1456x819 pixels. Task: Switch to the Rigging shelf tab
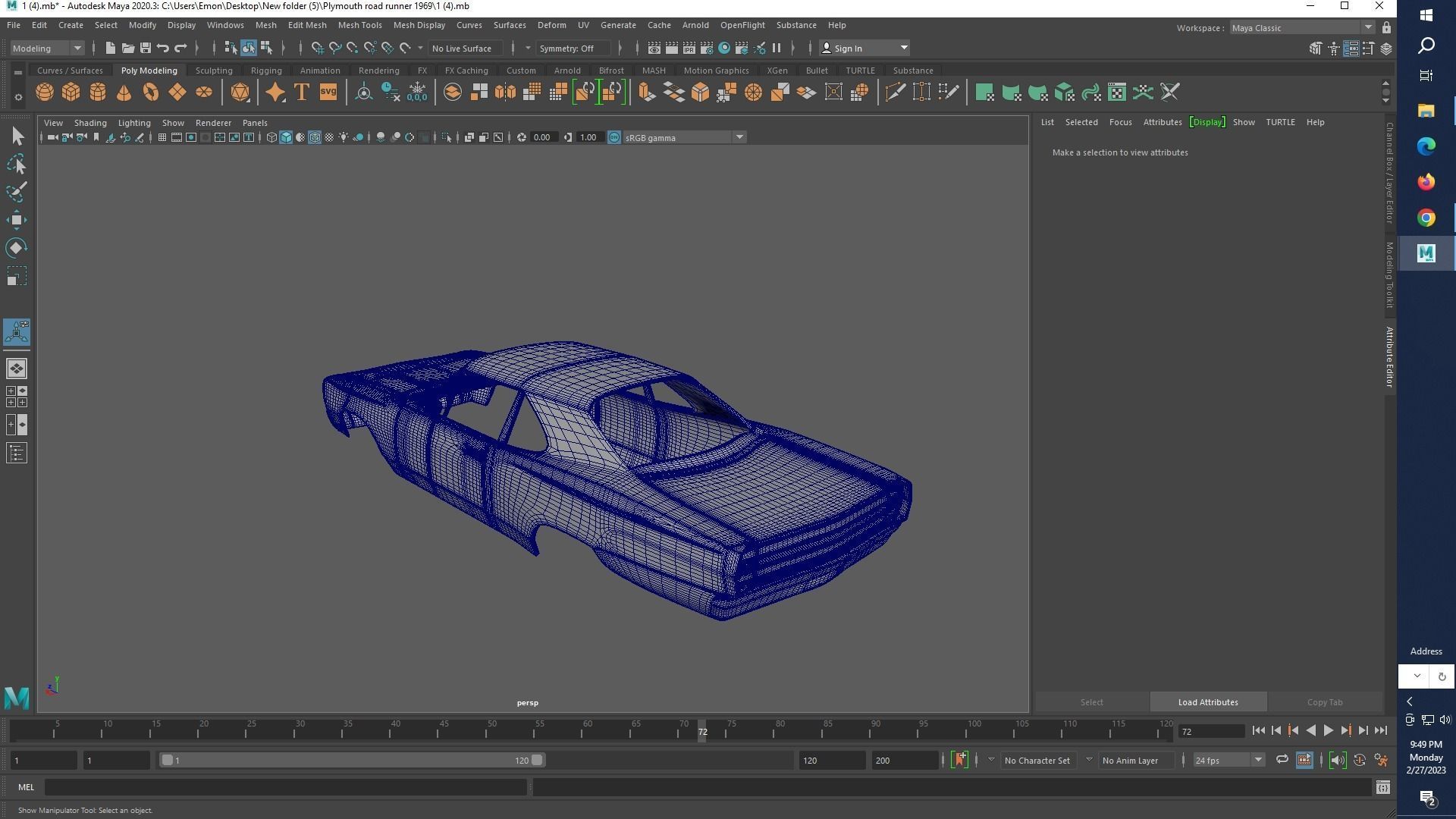266,71
